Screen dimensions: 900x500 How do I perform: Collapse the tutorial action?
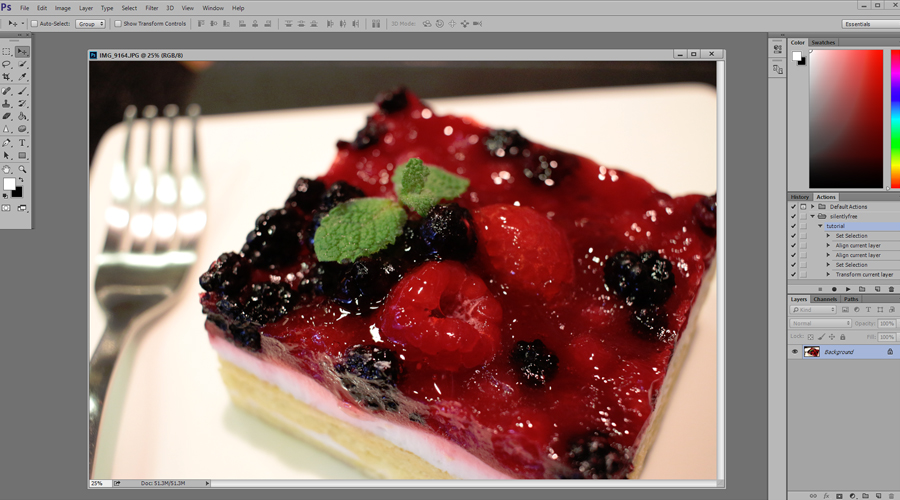821,226
